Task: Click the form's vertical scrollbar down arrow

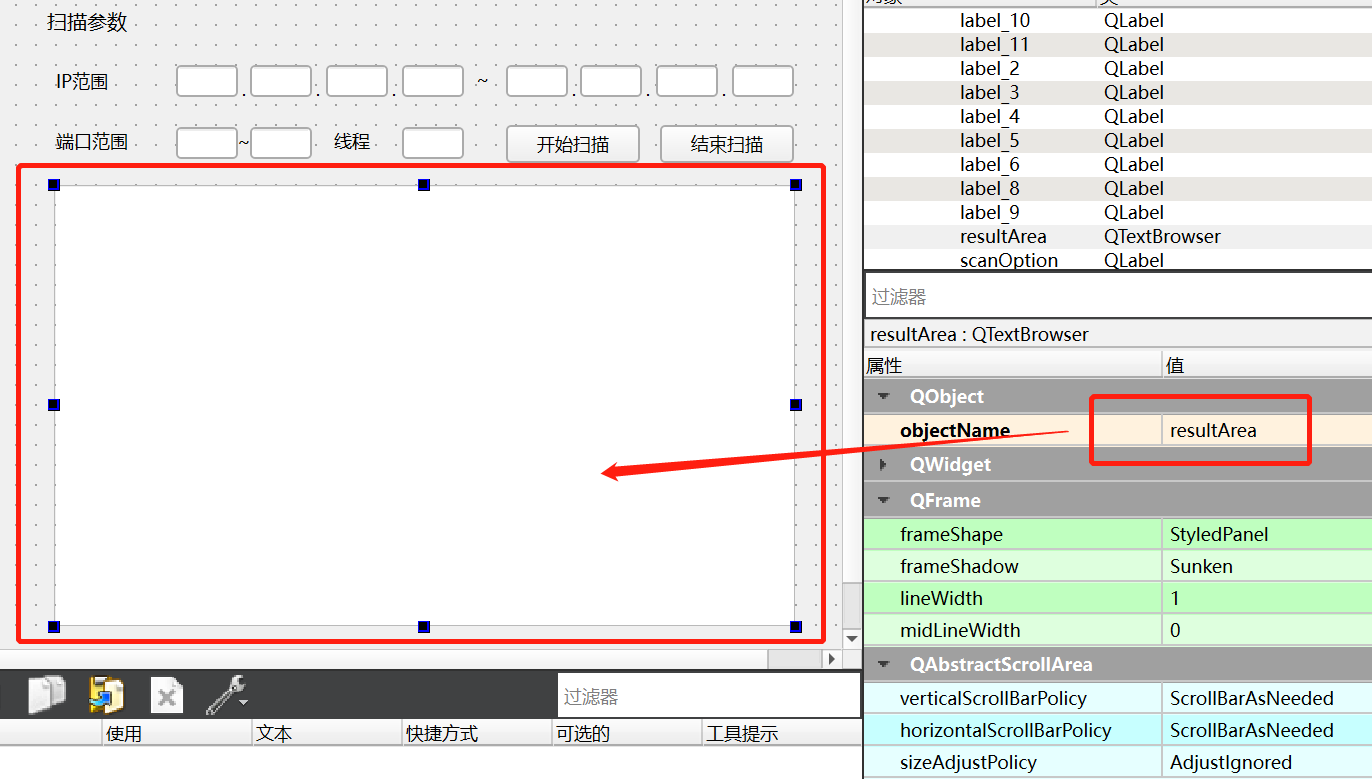Action: click(852, 638)
